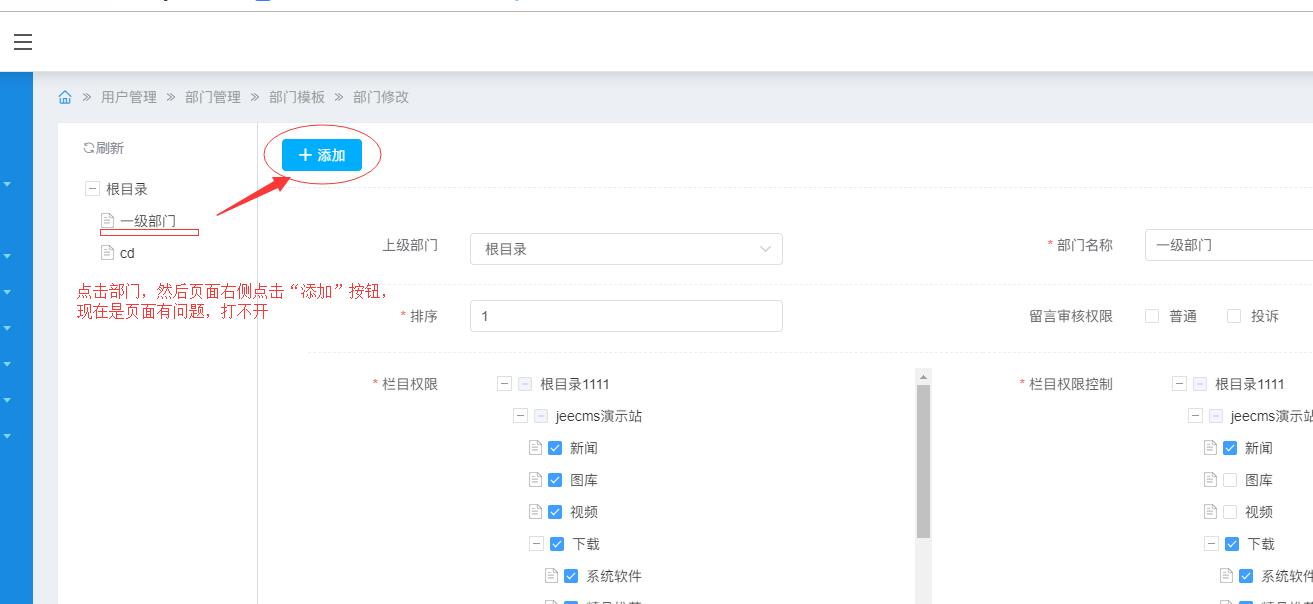Image resolution: width=1313 pixels, height=604 pixels.
Task: Toggle the 投诉 message review checkbox
Action: tap(1234, 316)
